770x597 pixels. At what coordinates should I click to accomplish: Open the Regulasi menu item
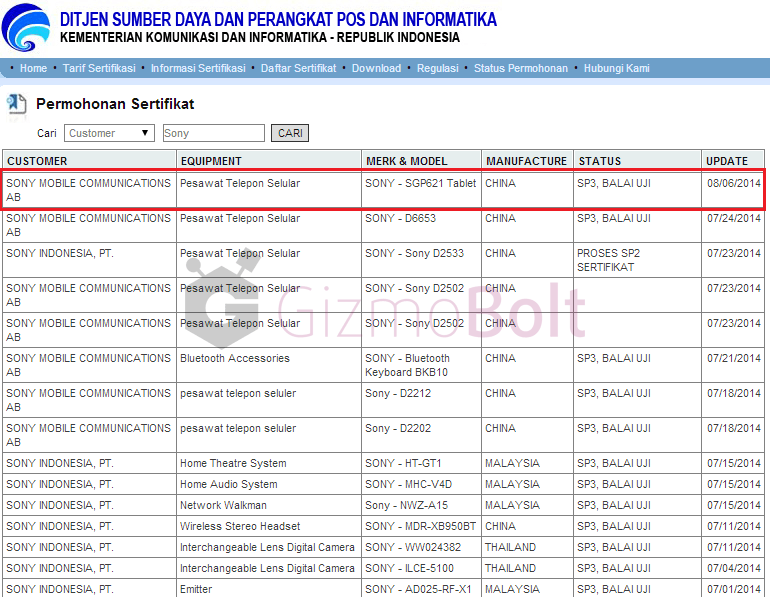[438, 68]
